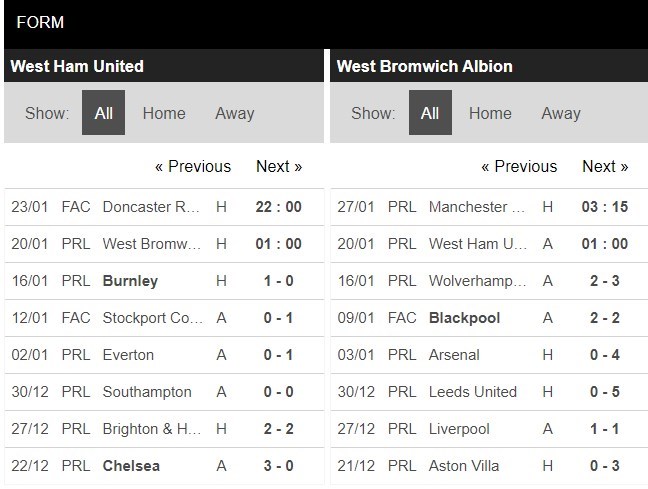Switch to Home filter for West Ham United

click(164, 113)
